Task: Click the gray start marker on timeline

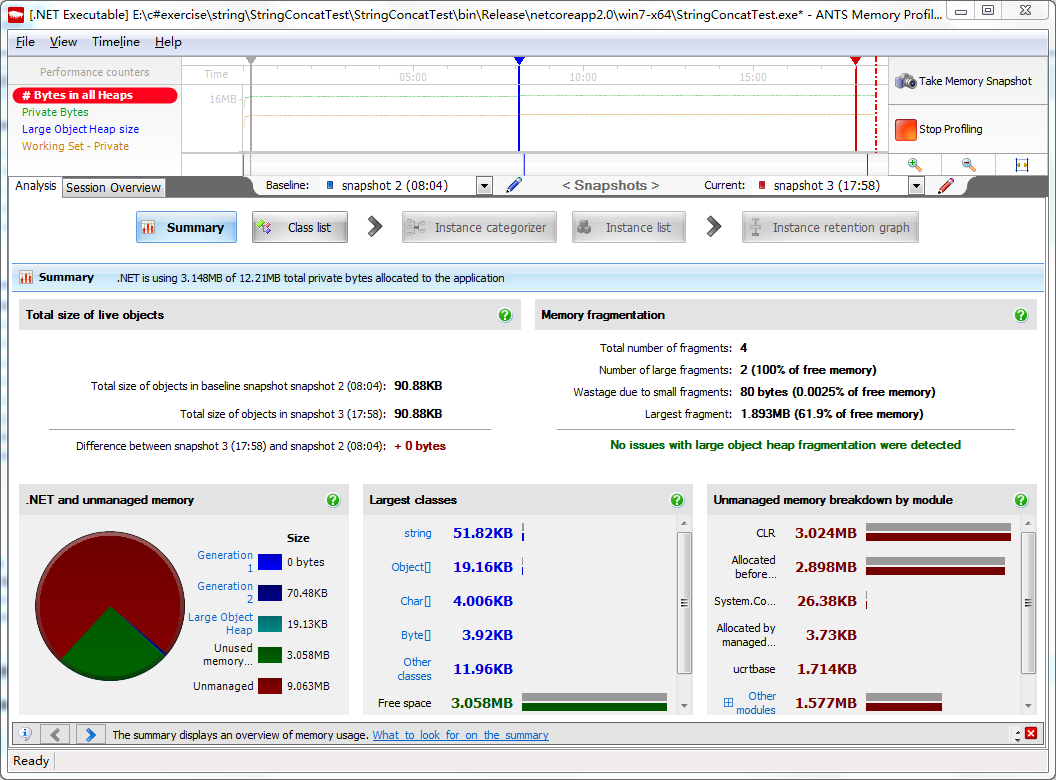Action: pos(251,61)
